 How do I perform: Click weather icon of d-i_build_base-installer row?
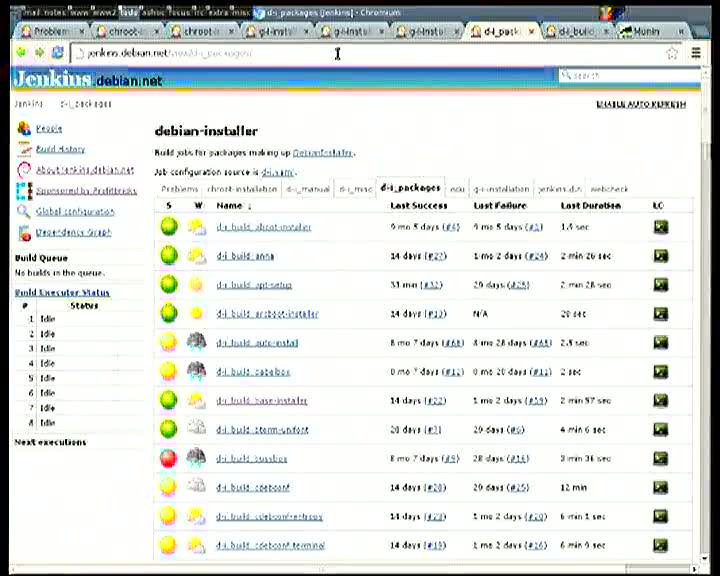[197, 400]
